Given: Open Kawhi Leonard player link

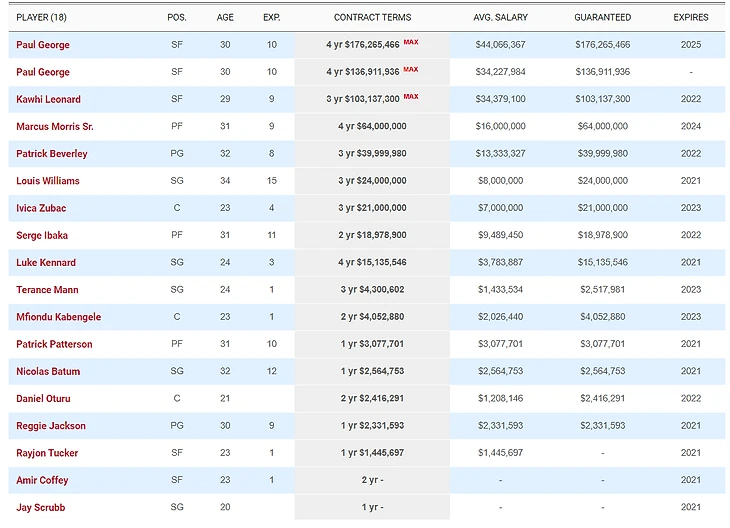Looking at the screenshot, I should [48, 99].
